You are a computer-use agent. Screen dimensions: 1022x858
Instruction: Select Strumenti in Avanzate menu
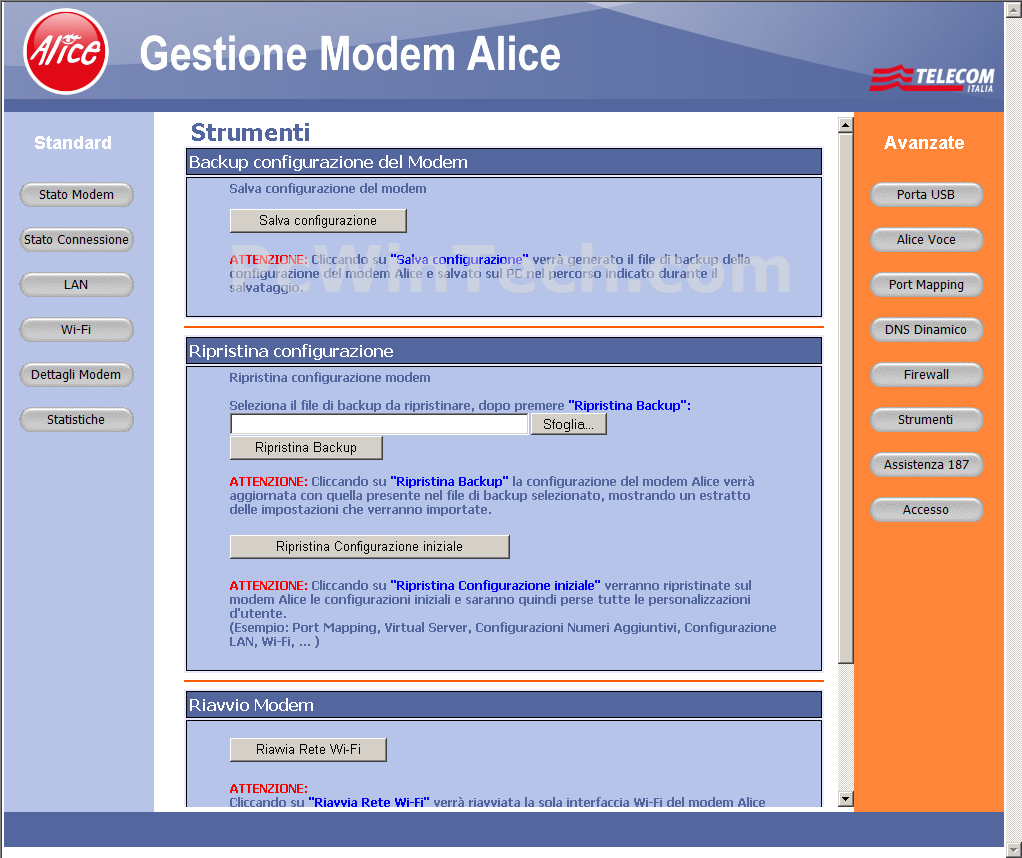(926, 419)
